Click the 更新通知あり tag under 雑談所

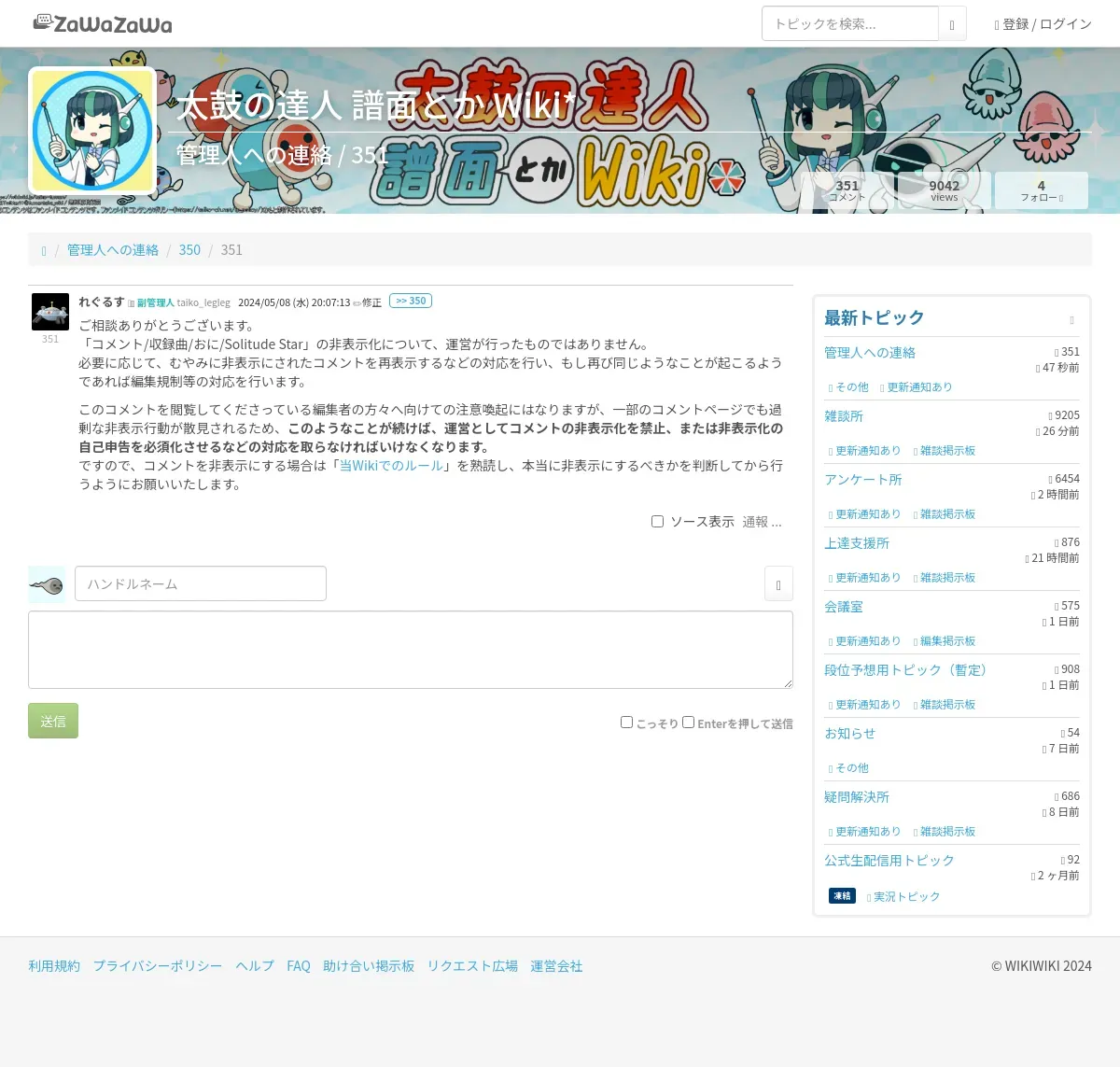click(x=864, y=451)
